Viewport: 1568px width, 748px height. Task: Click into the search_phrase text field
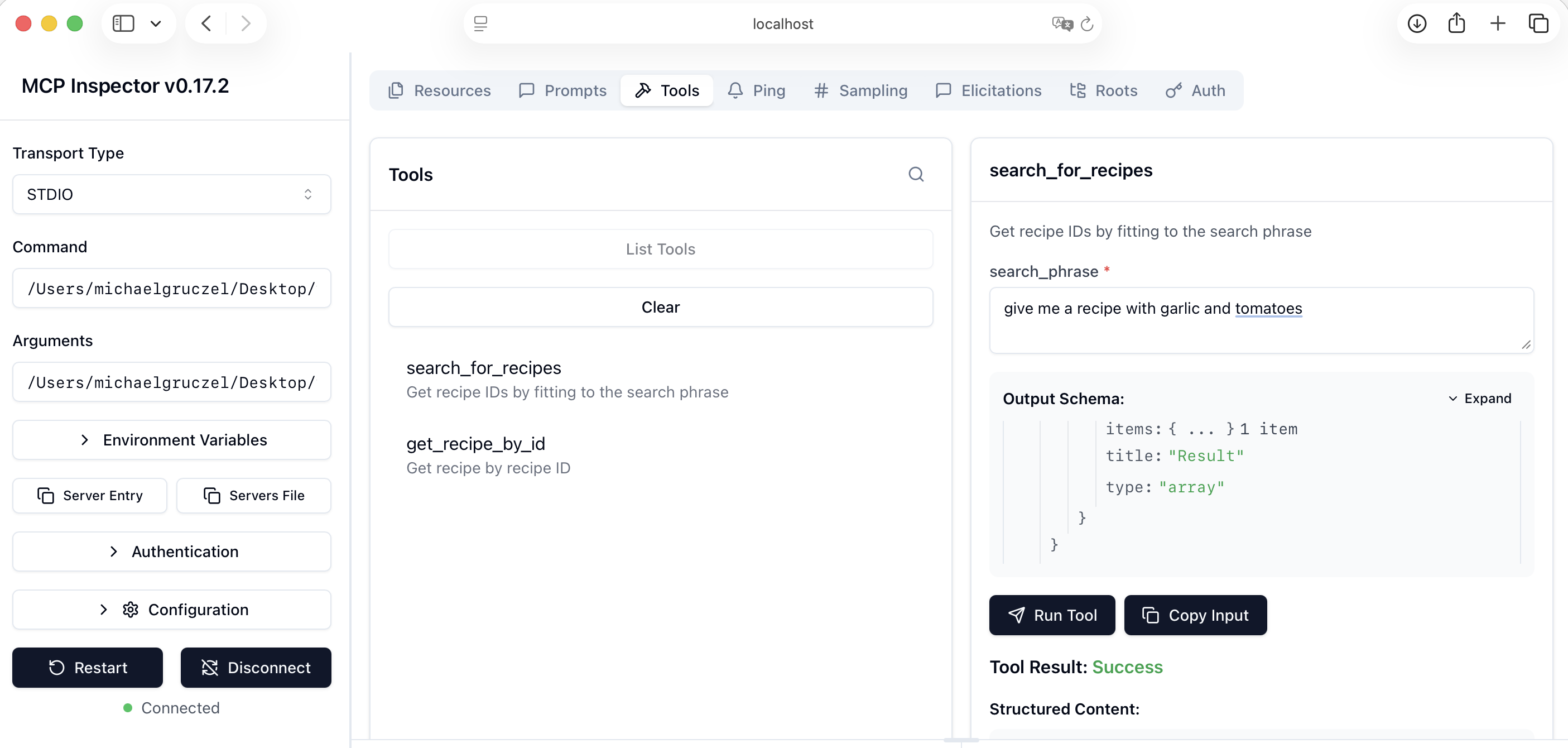tap(1260, 320)
